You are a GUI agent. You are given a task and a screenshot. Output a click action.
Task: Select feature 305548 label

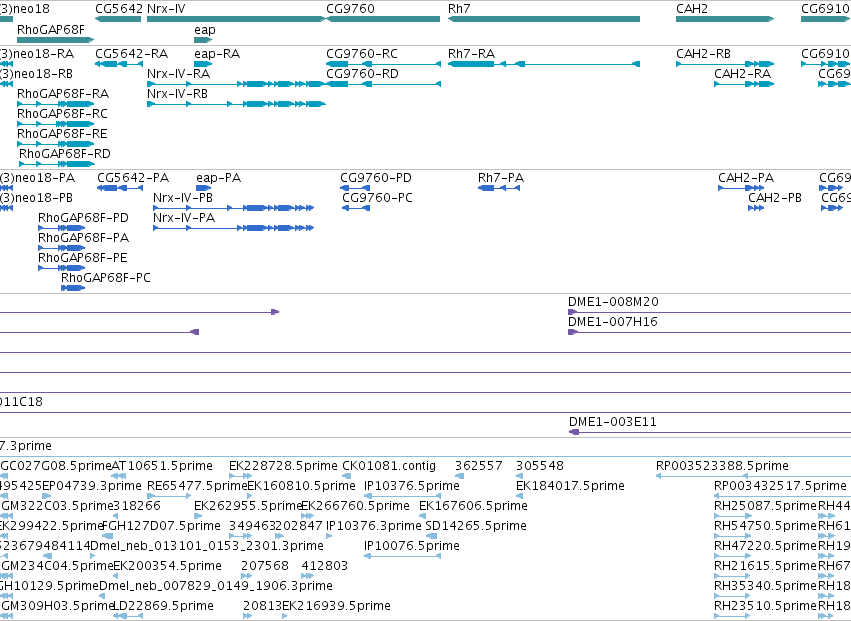[x=539, y=466]
